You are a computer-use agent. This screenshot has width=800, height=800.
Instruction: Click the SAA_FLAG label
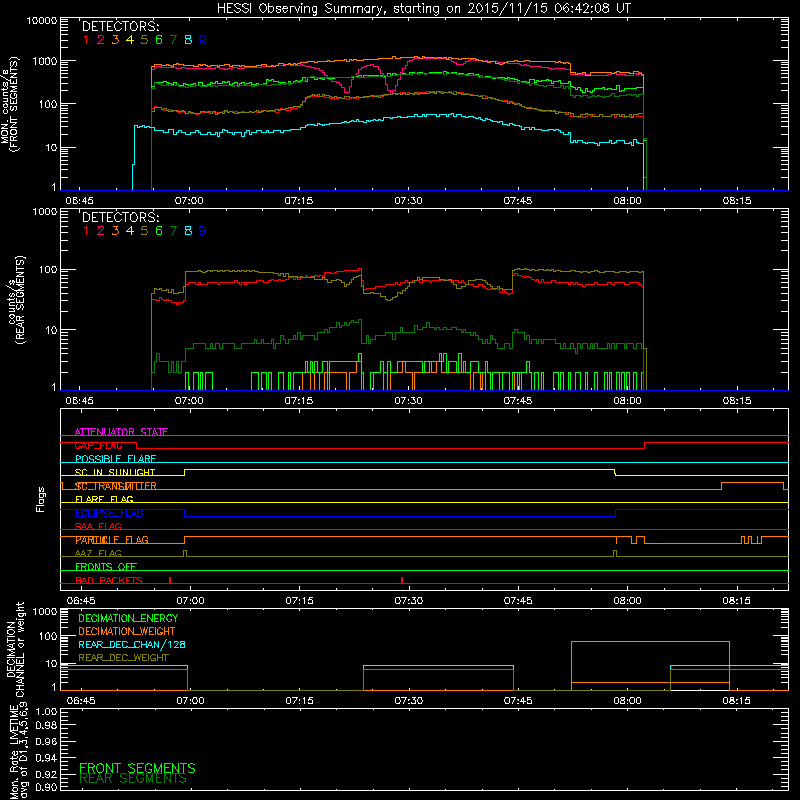pos(98,526)
